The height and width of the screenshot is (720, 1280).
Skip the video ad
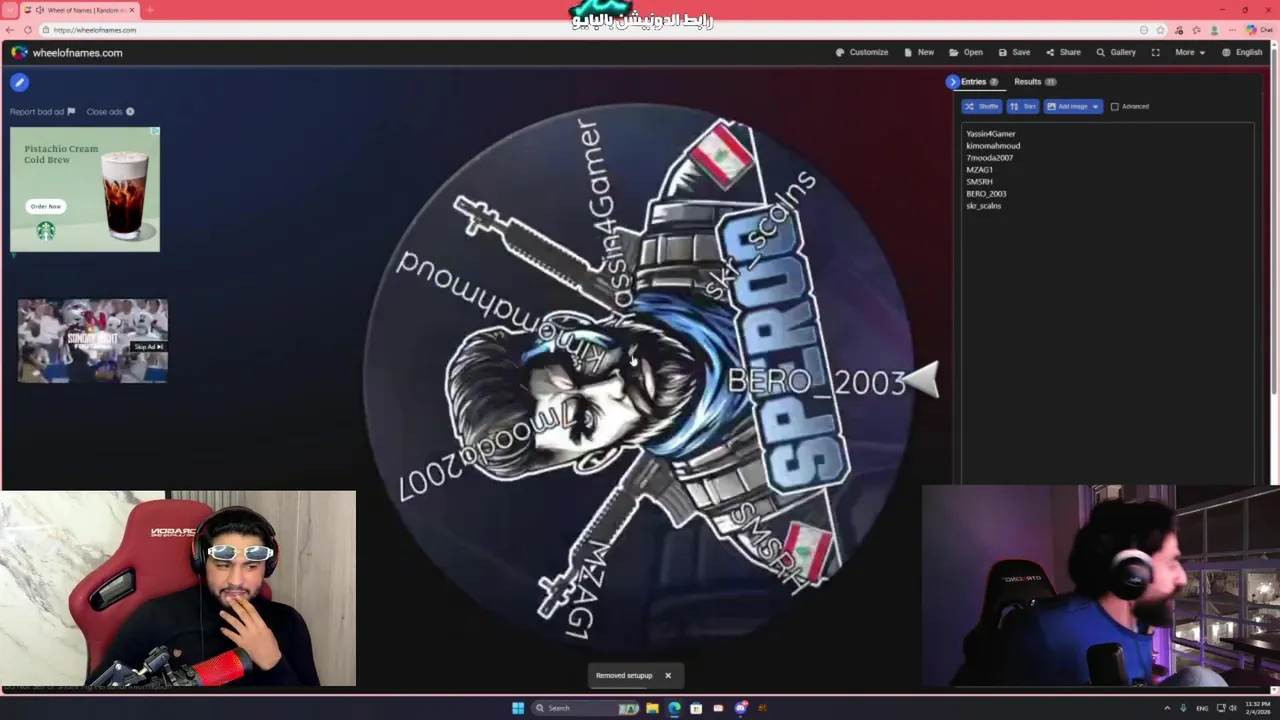(x=149, y=347)
